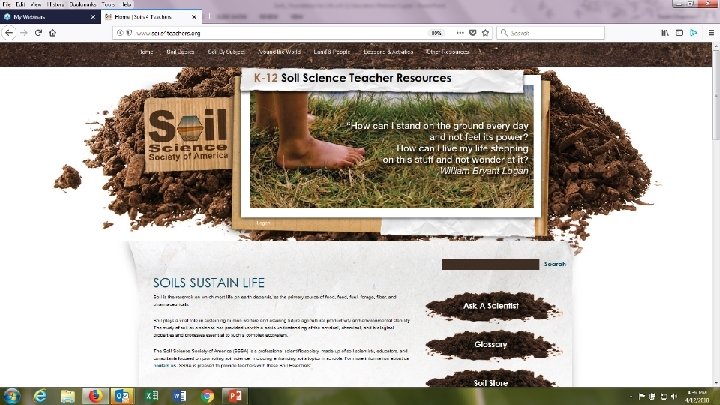The width and height of the screenshot is (720, 405).
Task: Click the Pocket save icon
Action: pos(472,33)
